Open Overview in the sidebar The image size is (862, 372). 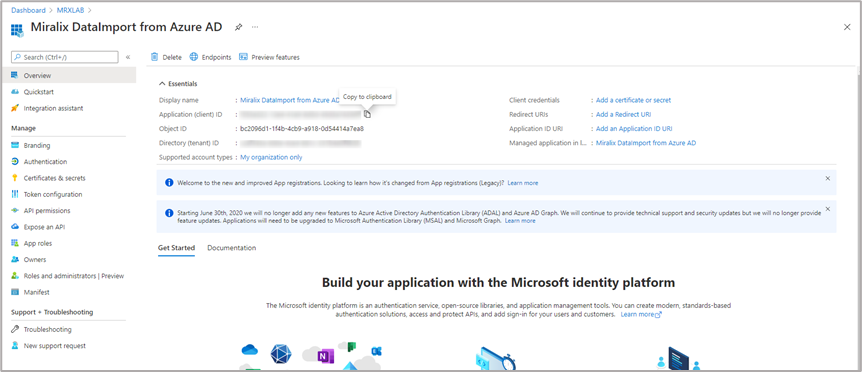68,75
